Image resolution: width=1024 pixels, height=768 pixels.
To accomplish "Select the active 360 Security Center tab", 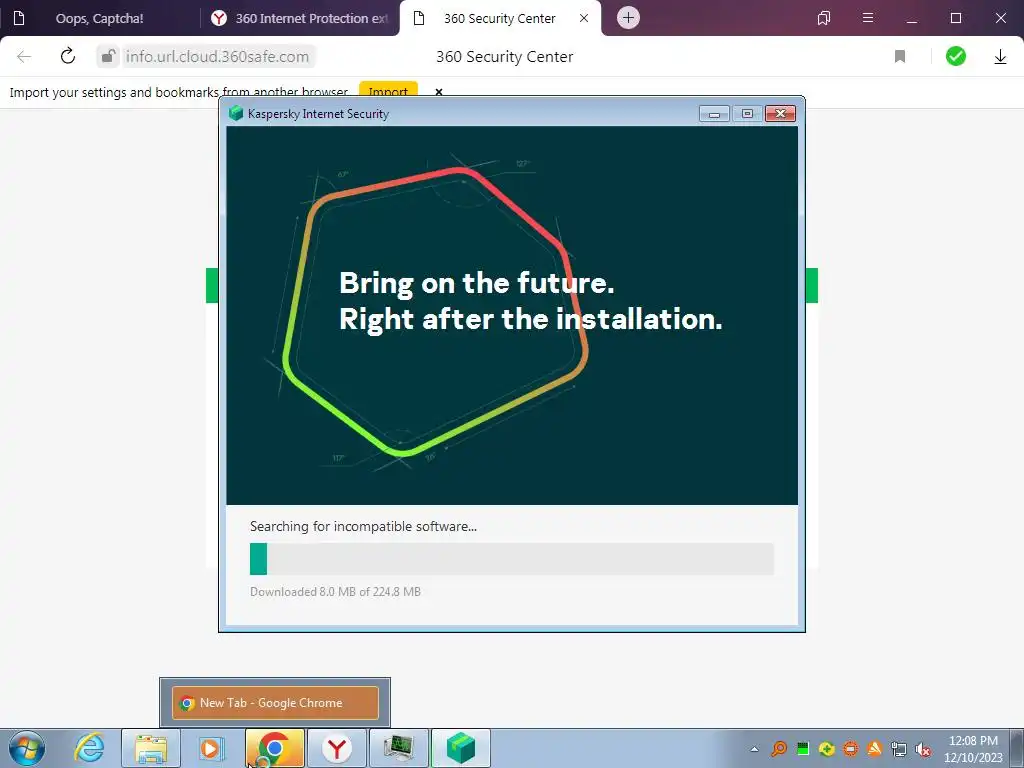I will [500, 18].
